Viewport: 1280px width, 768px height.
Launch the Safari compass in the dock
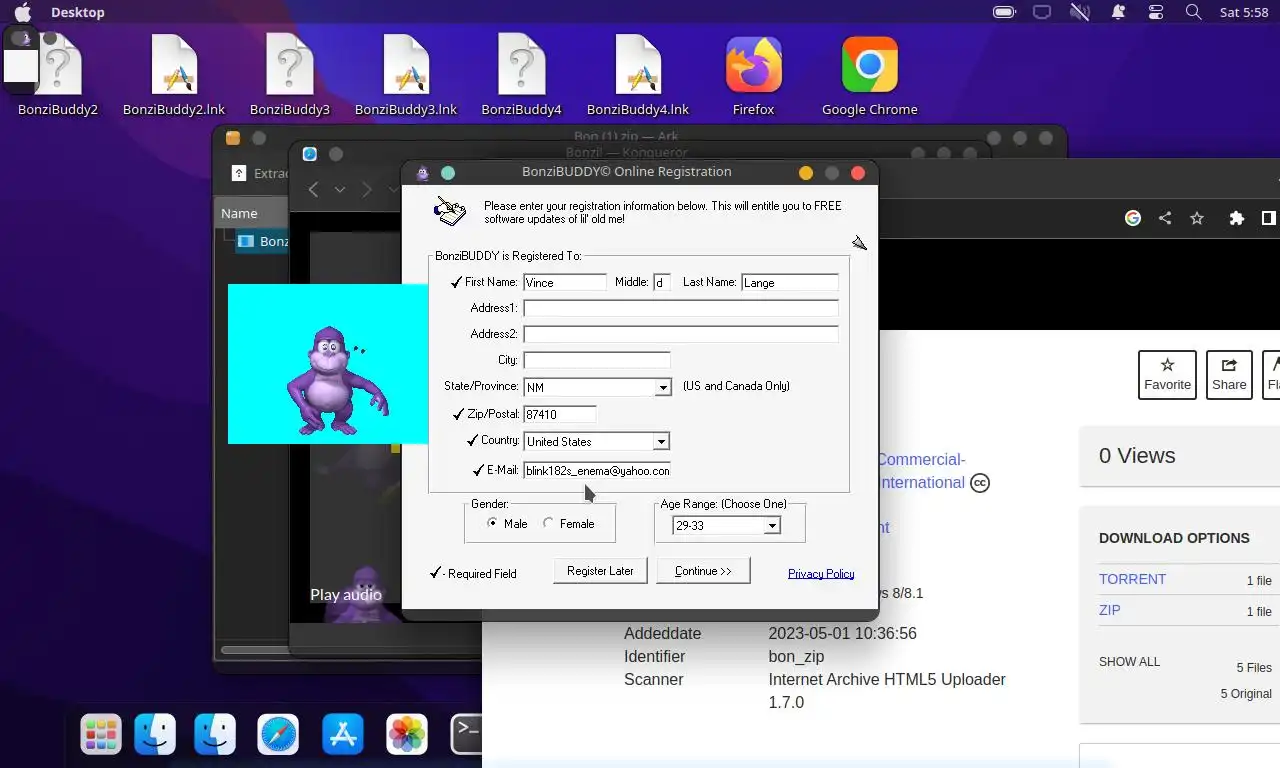coord(278,734)
